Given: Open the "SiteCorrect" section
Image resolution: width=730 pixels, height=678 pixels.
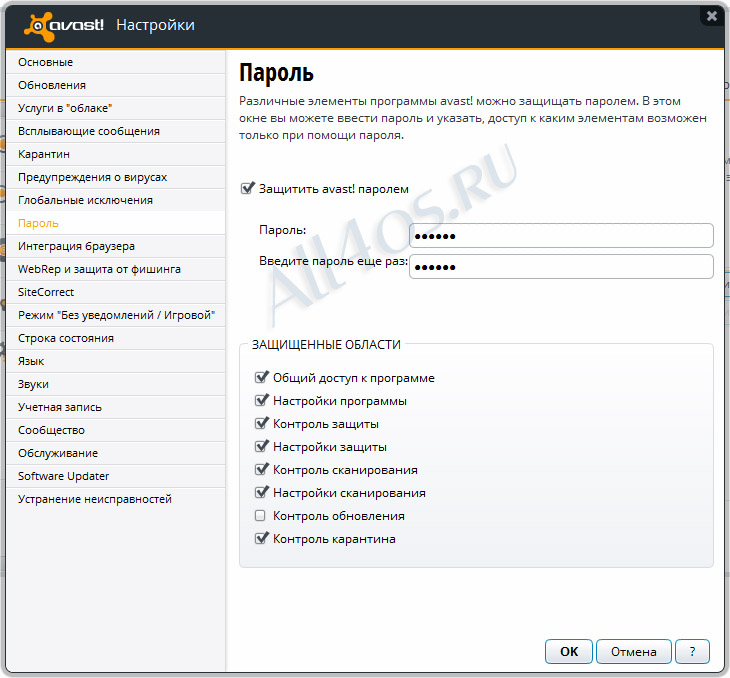Looking at the screenshot, I should point(116,292).
